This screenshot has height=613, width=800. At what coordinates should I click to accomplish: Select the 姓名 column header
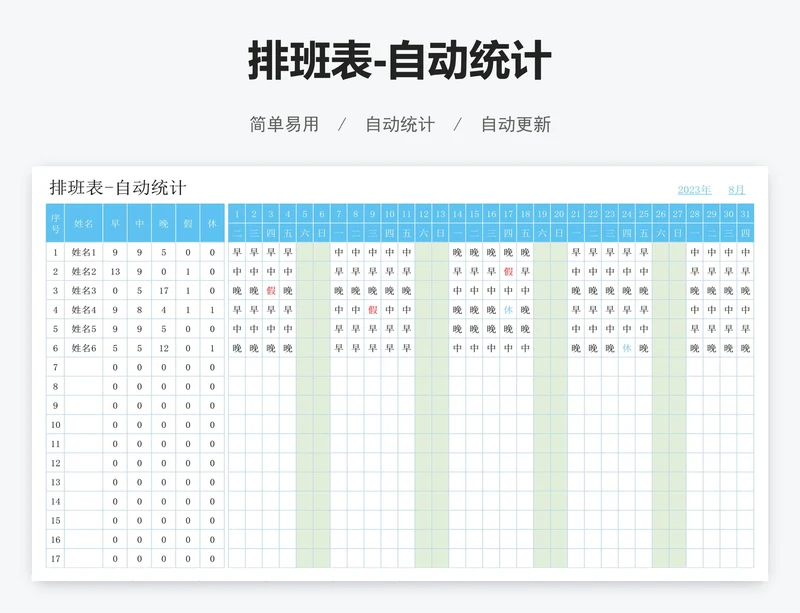[x=84, y=224]
